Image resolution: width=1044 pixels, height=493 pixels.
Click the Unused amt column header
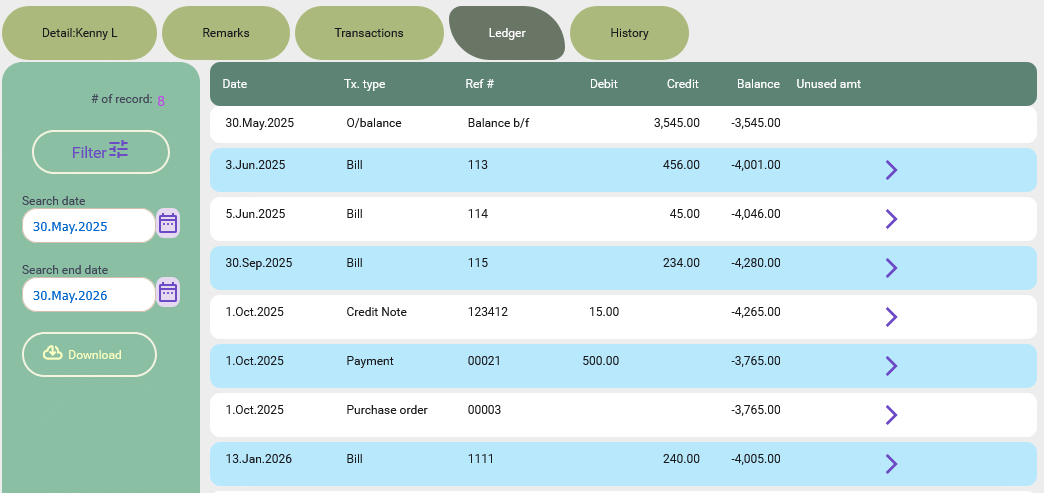(828, 84)
